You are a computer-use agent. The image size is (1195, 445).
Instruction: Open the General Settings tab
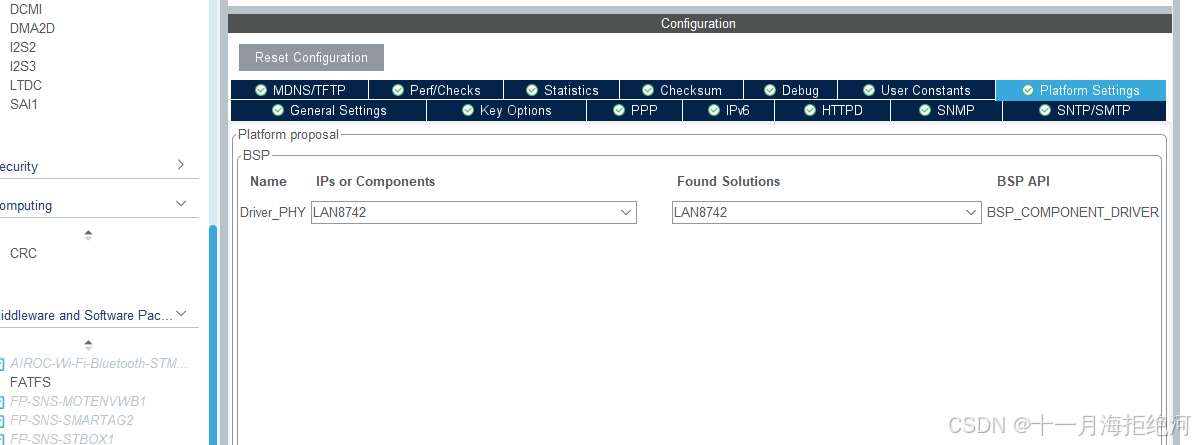[328, 110]
